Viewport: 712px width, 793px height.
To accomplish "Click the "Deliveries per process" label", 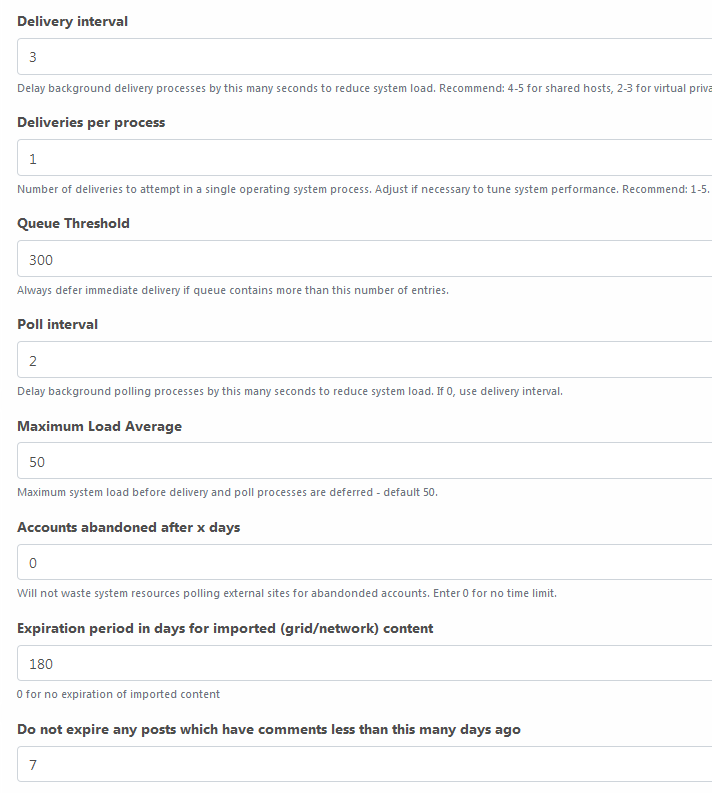I will pos(91,123).
